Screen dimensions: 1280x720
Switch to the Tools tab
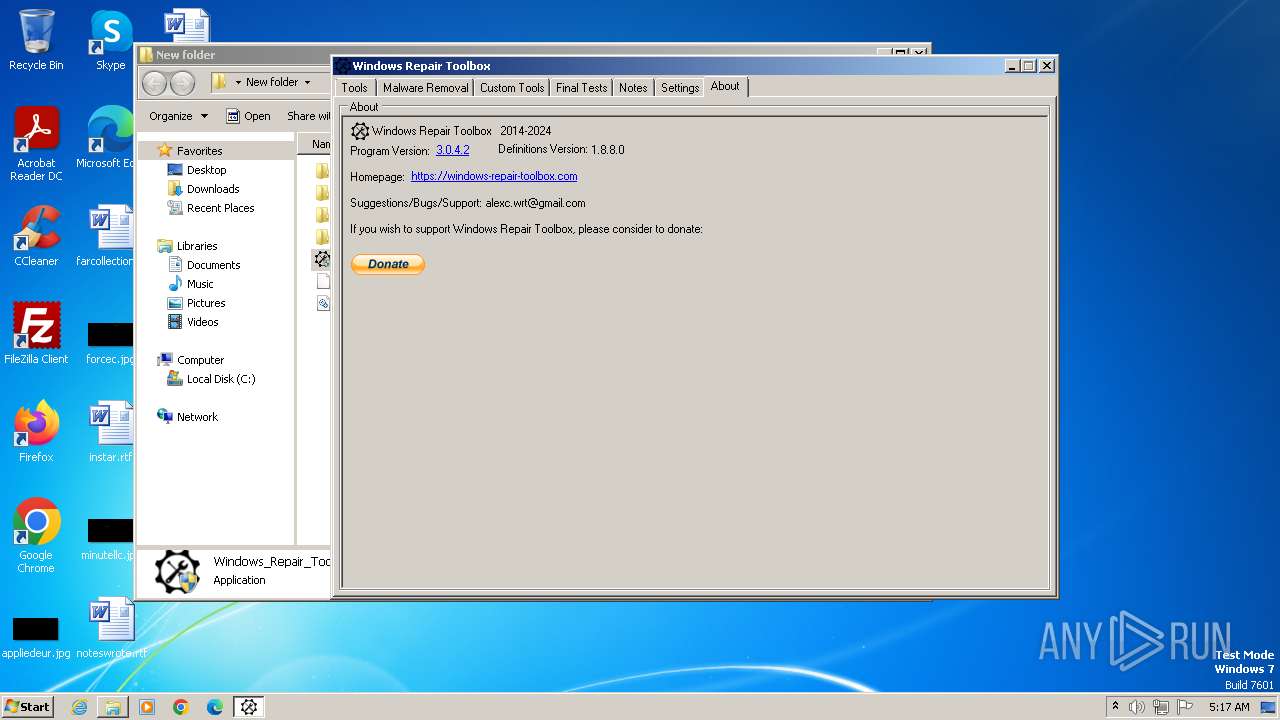[355, 88]
